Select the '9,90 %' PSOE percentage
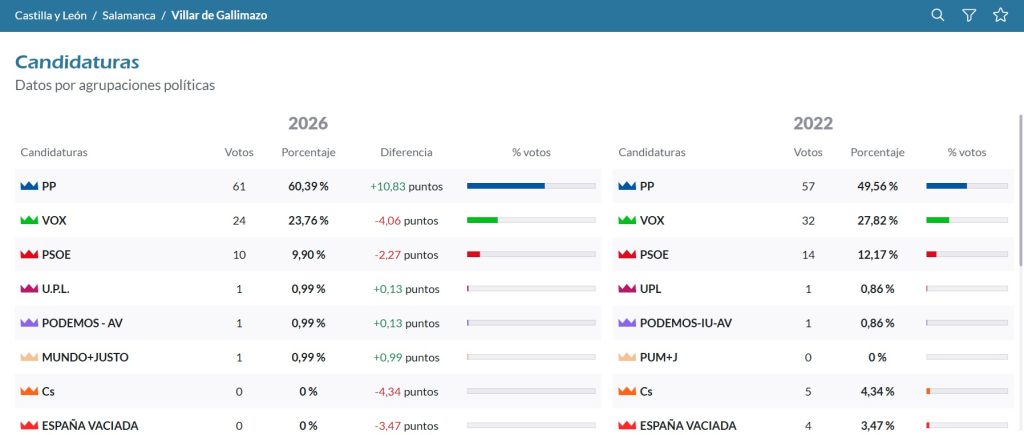 click(x=308, y=255)
